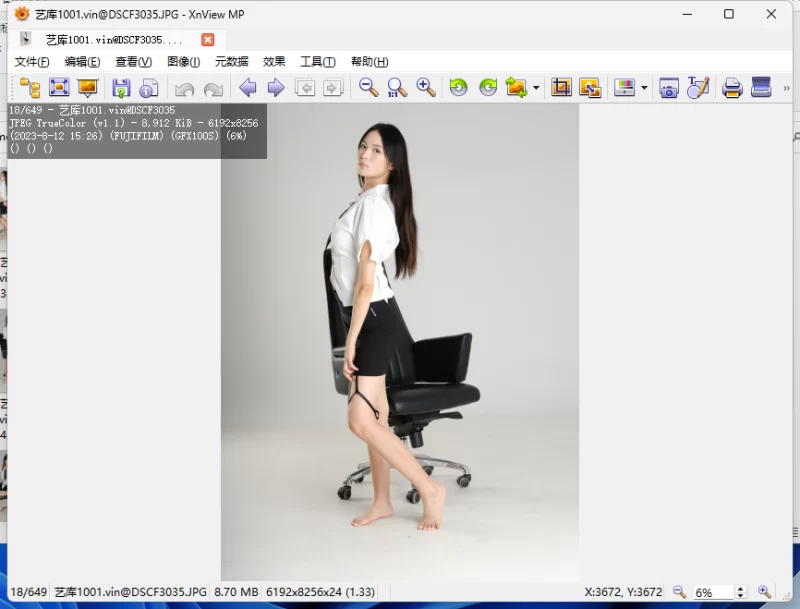Image resolution: width=800 pixels, height=609 pixels.
Task: Show hidden toolbar items via overflow chevron
Action: tap(786, 88)
